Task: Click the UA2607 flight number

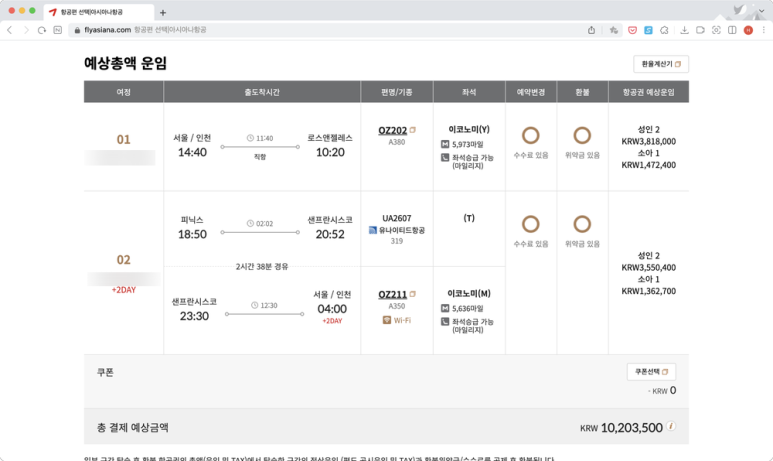Action: (x=396, y=218)
